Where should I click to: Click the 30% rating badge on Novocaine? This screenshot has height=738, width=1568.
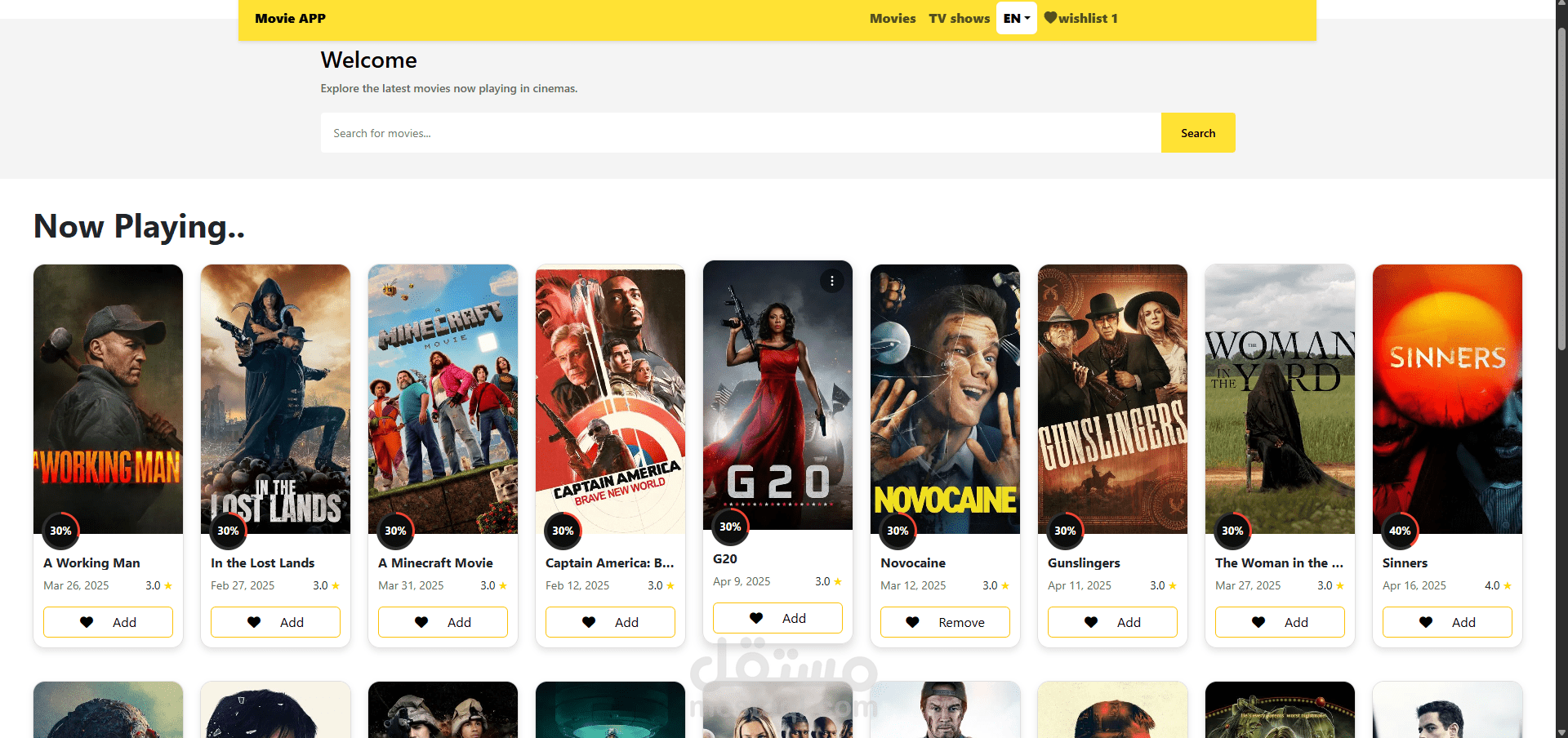(x=898, y=531)
